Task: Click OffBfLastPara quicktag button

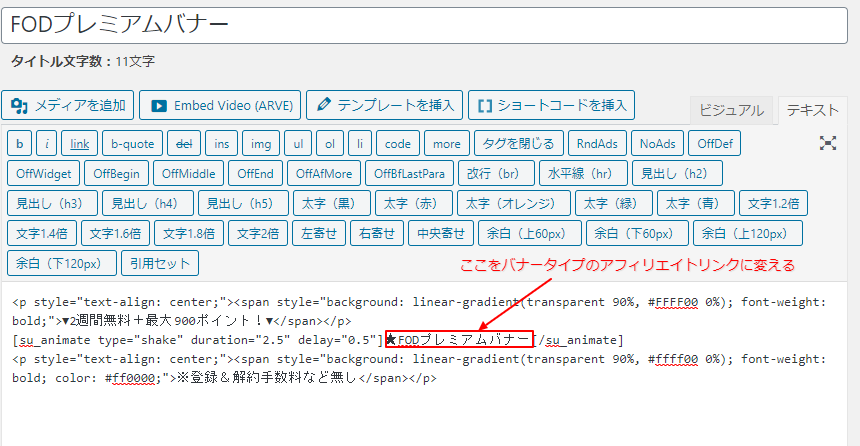Action: (409, 173)
